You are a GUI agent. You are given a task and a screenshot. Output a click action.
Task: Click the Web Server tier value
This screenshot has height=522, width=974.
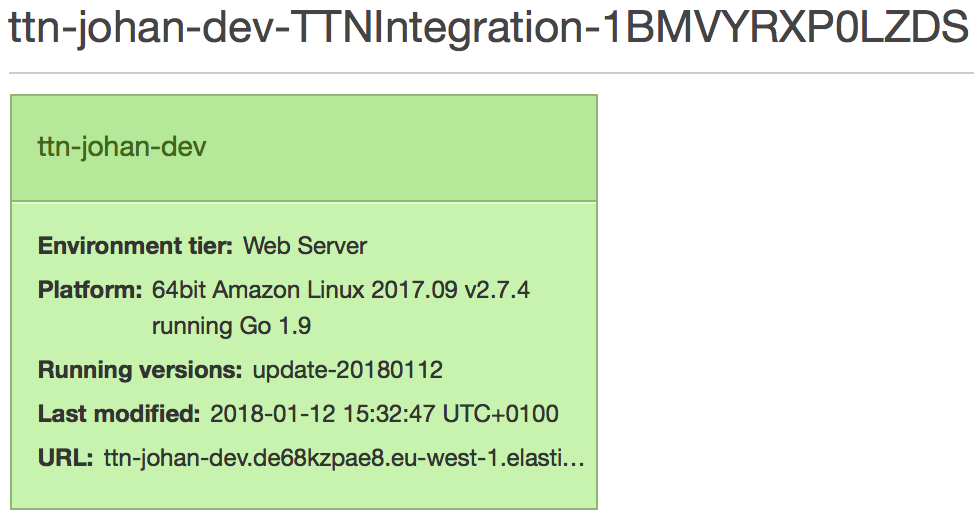pos(304,246)
